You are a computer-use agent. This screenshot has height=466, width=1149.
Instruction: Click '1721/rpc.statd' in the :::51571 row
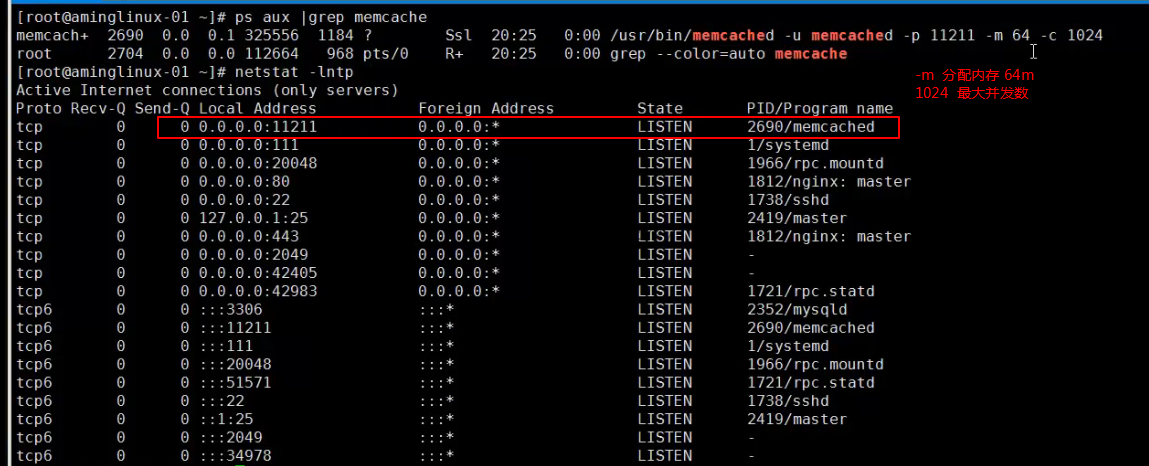tap(810, 382)
